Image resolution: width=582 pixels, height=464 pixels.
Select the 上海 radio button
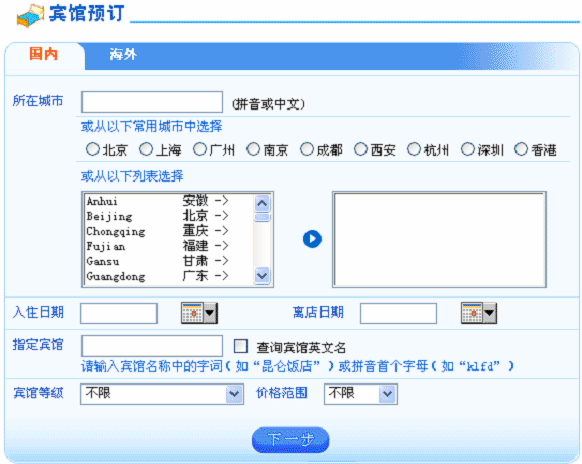[x=146, y=150]
